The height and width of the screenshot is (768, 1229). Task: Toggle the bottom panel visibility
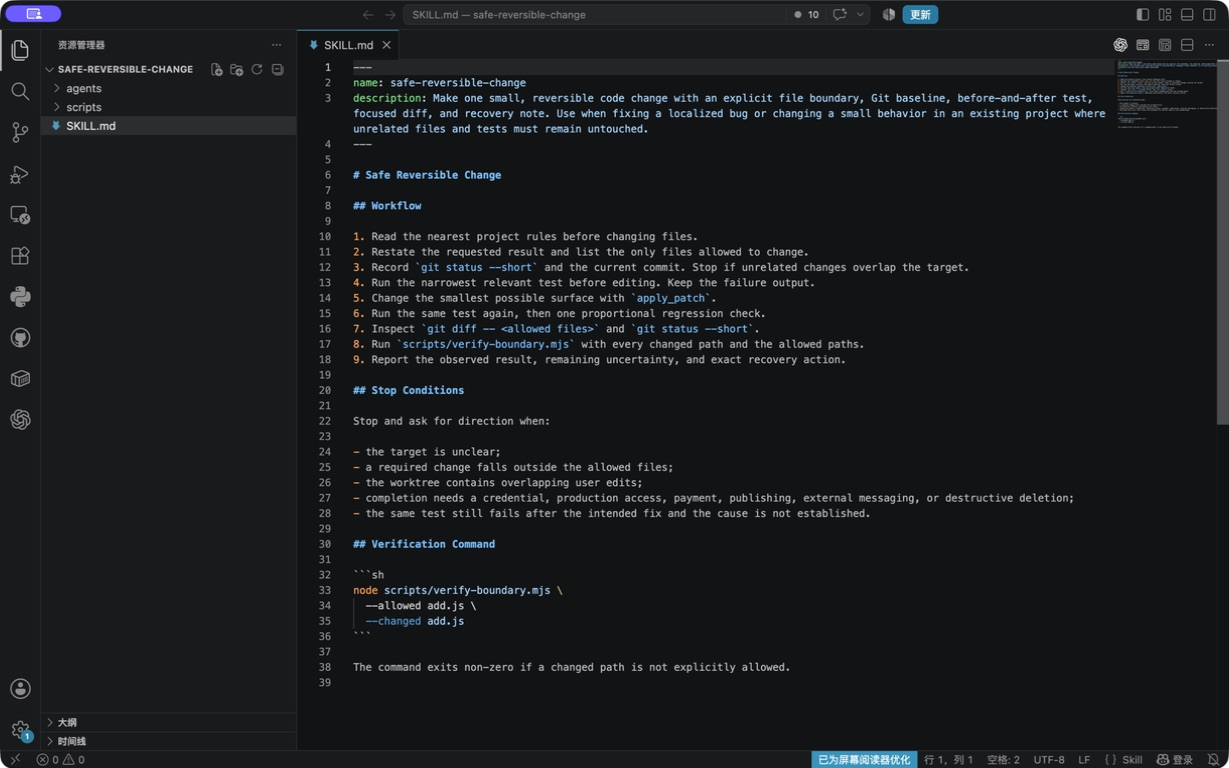tap(1187, 15)
